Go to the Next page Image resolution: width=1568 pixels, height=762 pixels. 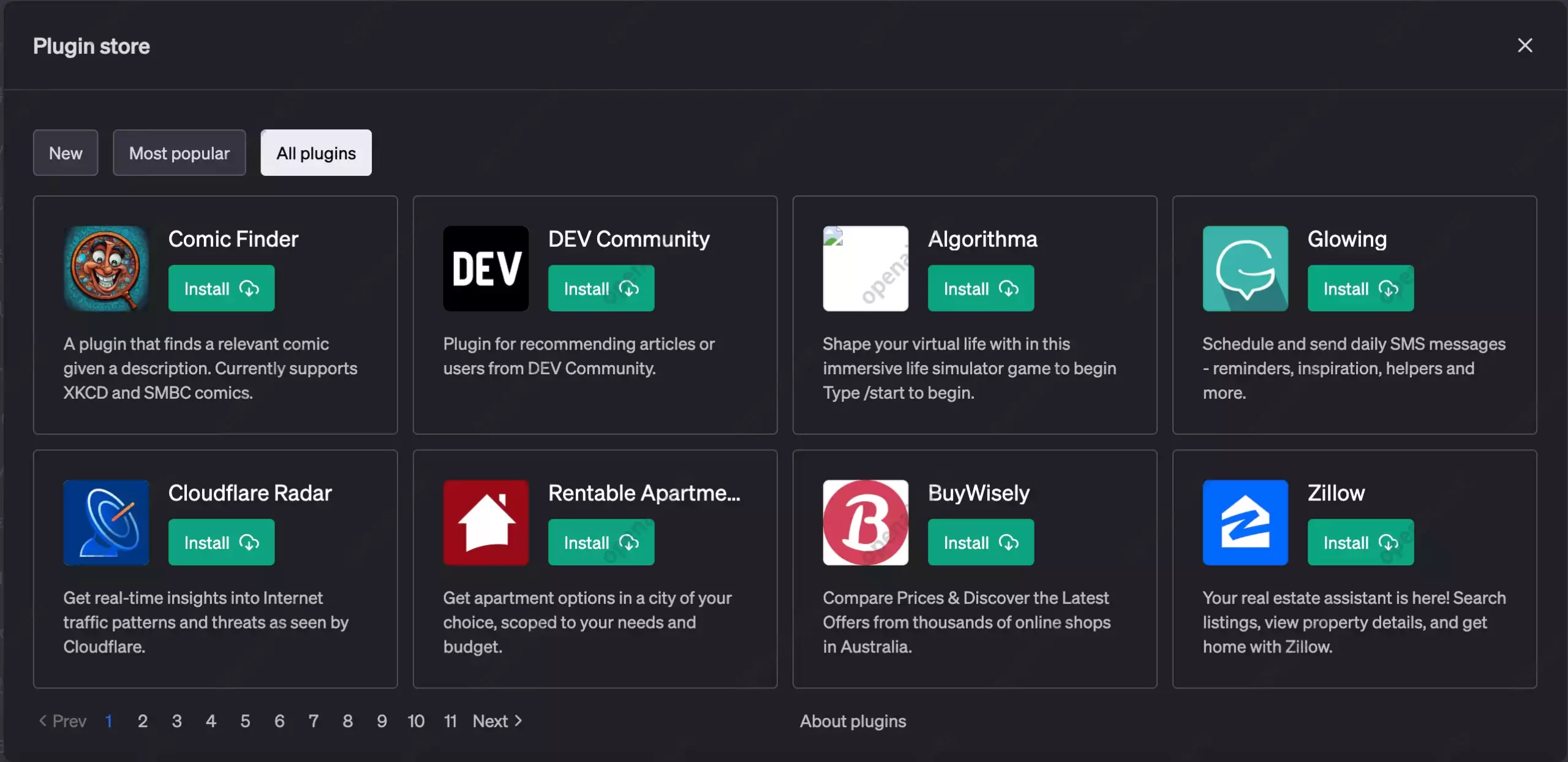[x=497, y=721]
